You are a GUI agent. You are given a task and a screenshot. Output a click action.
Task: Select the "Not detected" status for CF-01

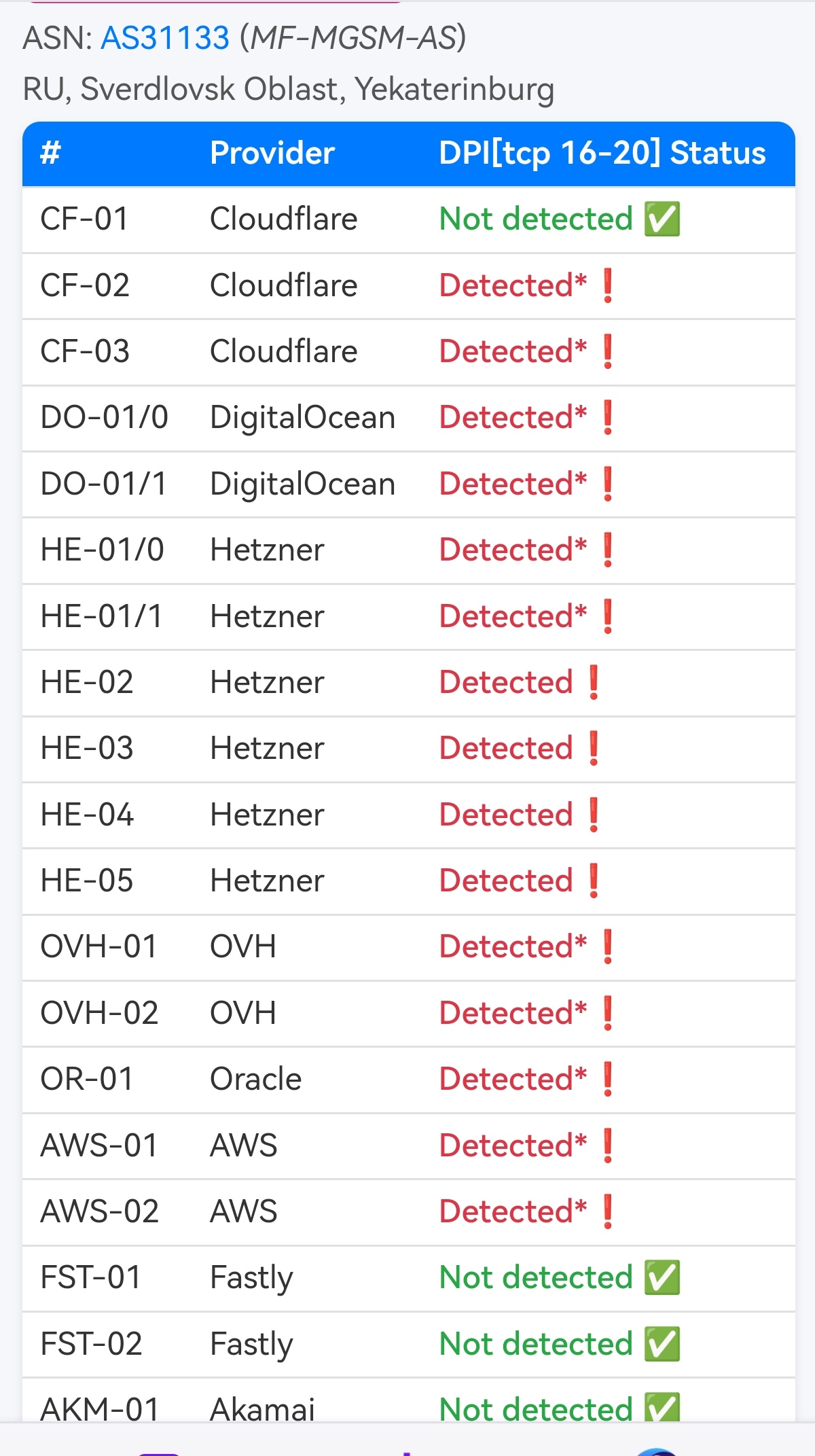click(x=536, y=219)
